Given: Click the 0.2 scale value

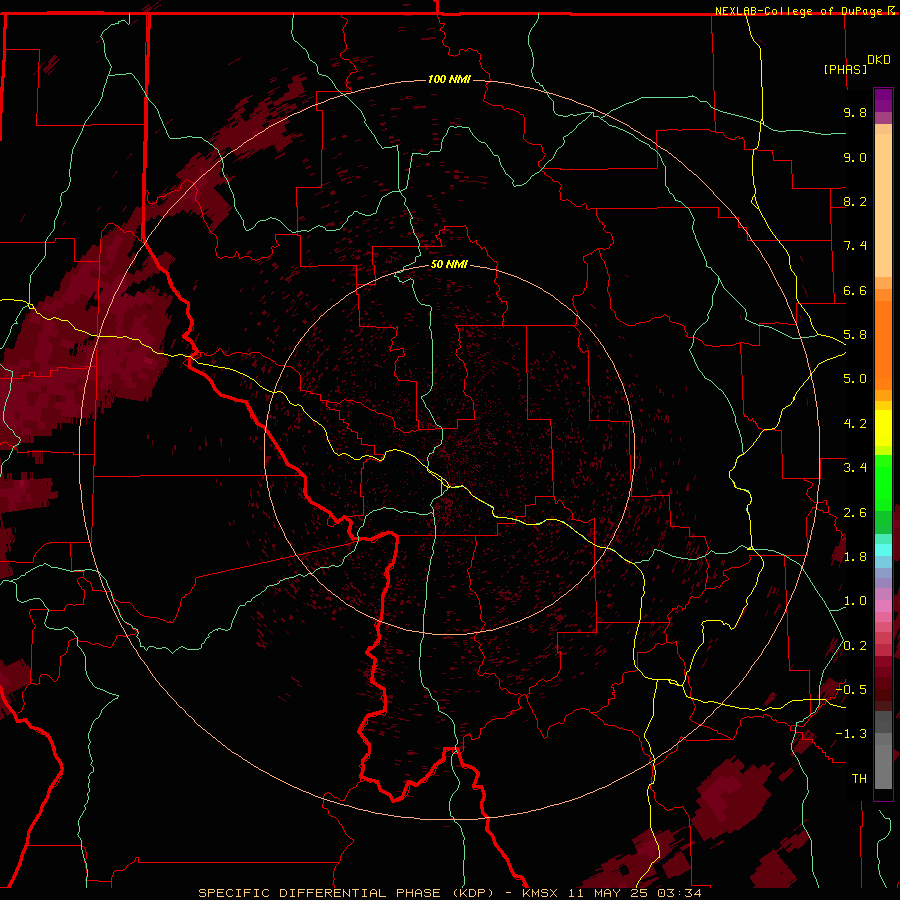Looking at the screenshot, I should (855, 646).
